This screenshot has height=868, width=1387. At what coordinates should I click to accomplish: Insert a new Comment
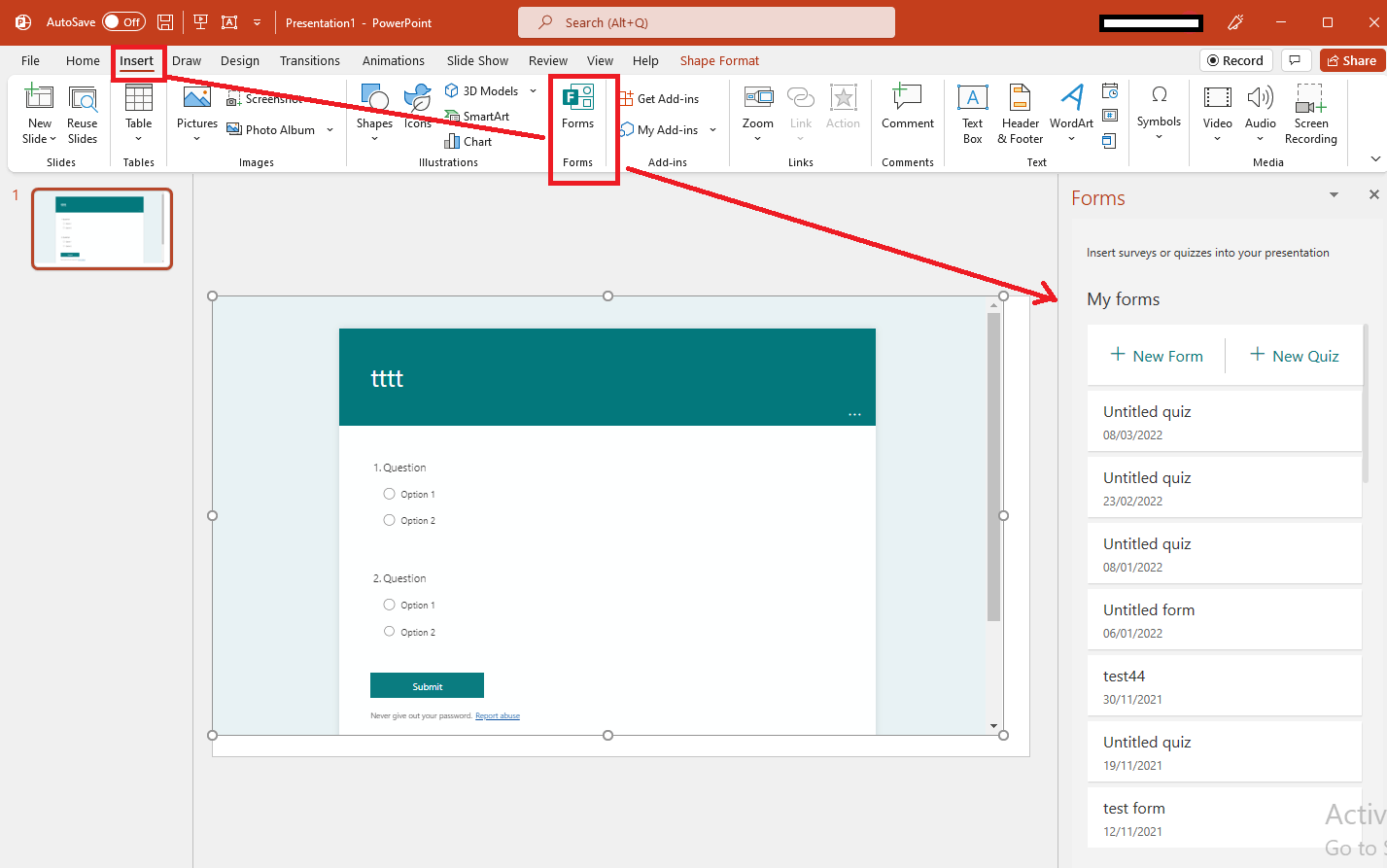pos(908,107)
